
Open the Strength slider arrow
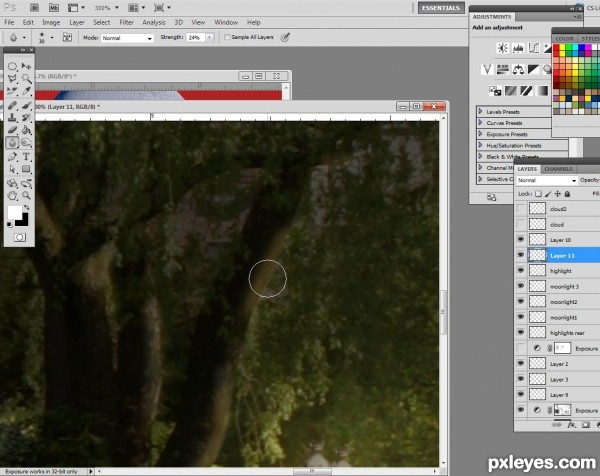click(x=210, y=37)
